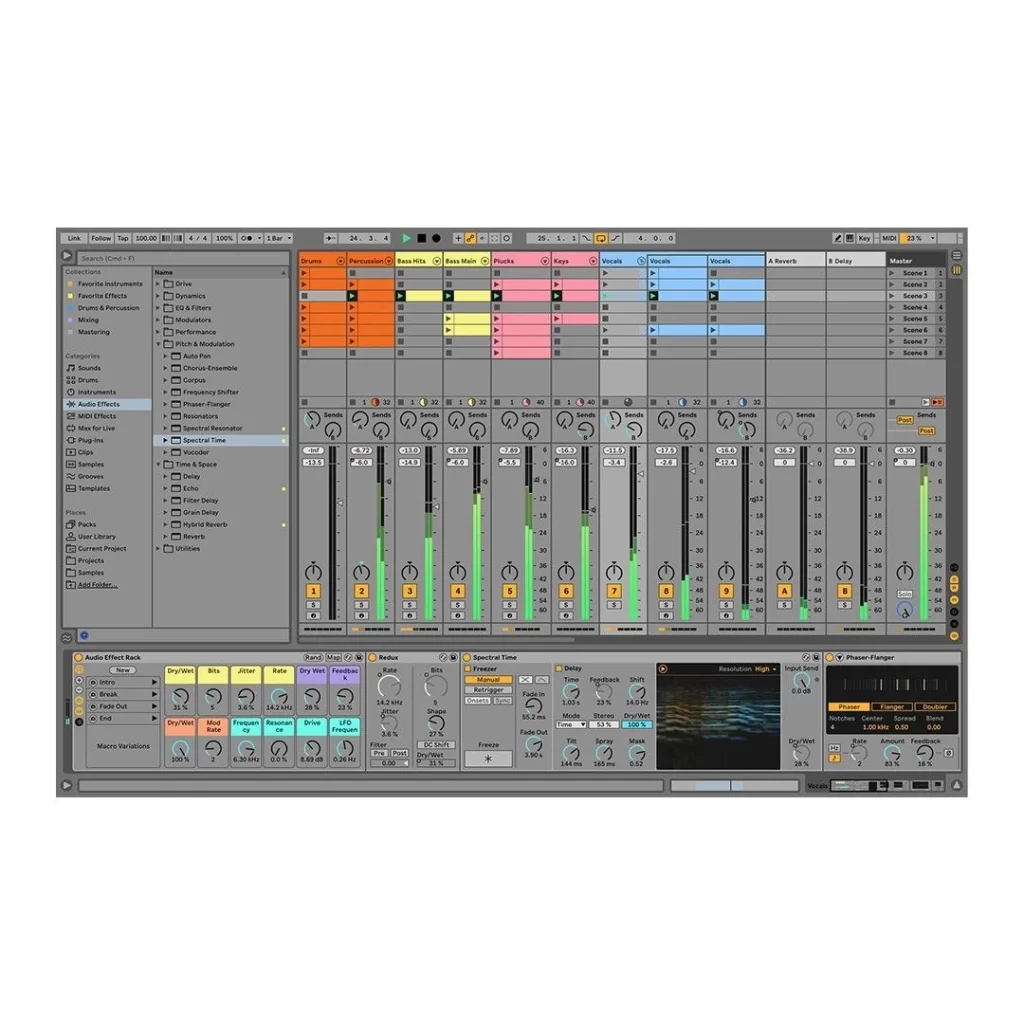This screenshot has width=1024, height=1024.
Task: Solo track 2 Percussion
Action: (361, 605)
